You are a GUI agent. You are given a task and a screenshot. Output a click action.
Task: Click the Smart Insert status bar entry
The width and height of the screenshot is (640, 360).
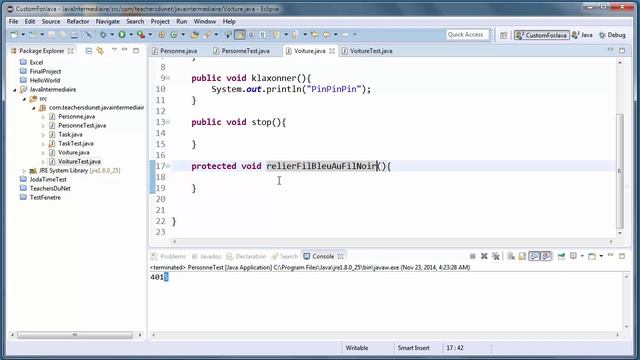tap(413, 348)
